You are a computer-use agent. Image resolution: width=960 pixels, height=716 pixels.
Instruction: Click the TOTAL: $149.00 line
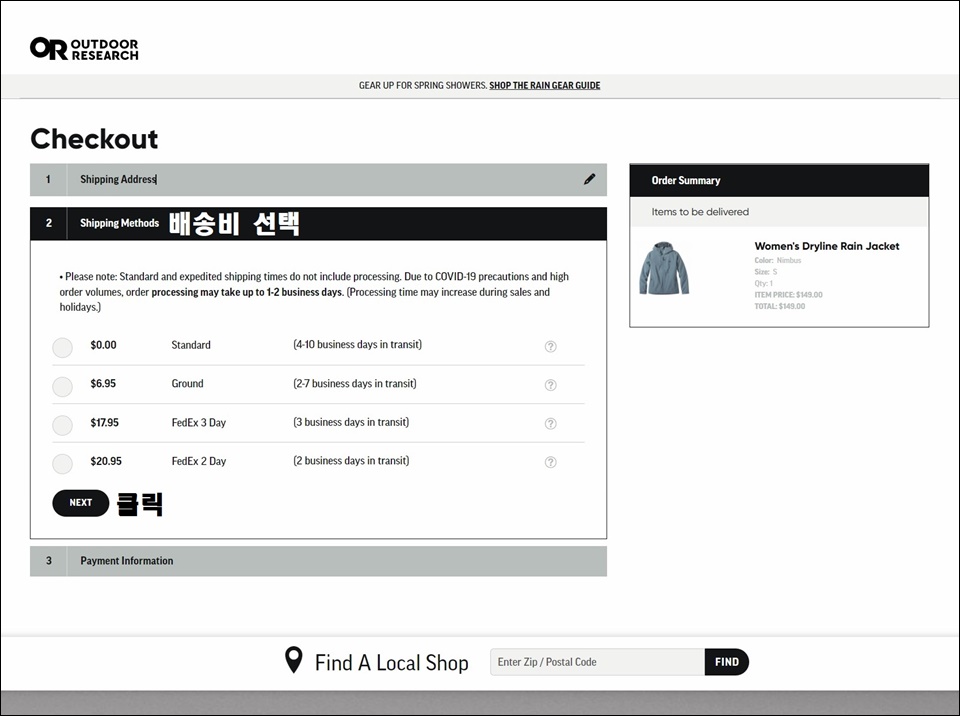779,306
